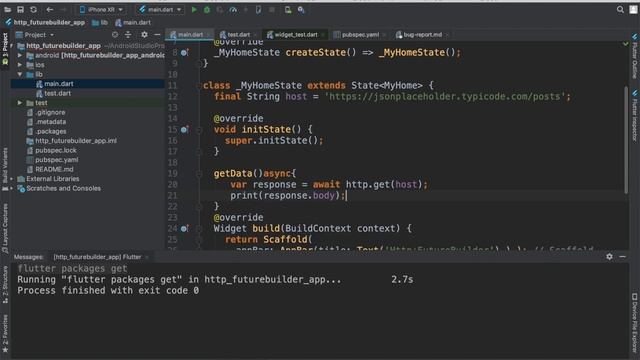
Task: Select the main.dart breadcrumb
Action: click(133, 22)
